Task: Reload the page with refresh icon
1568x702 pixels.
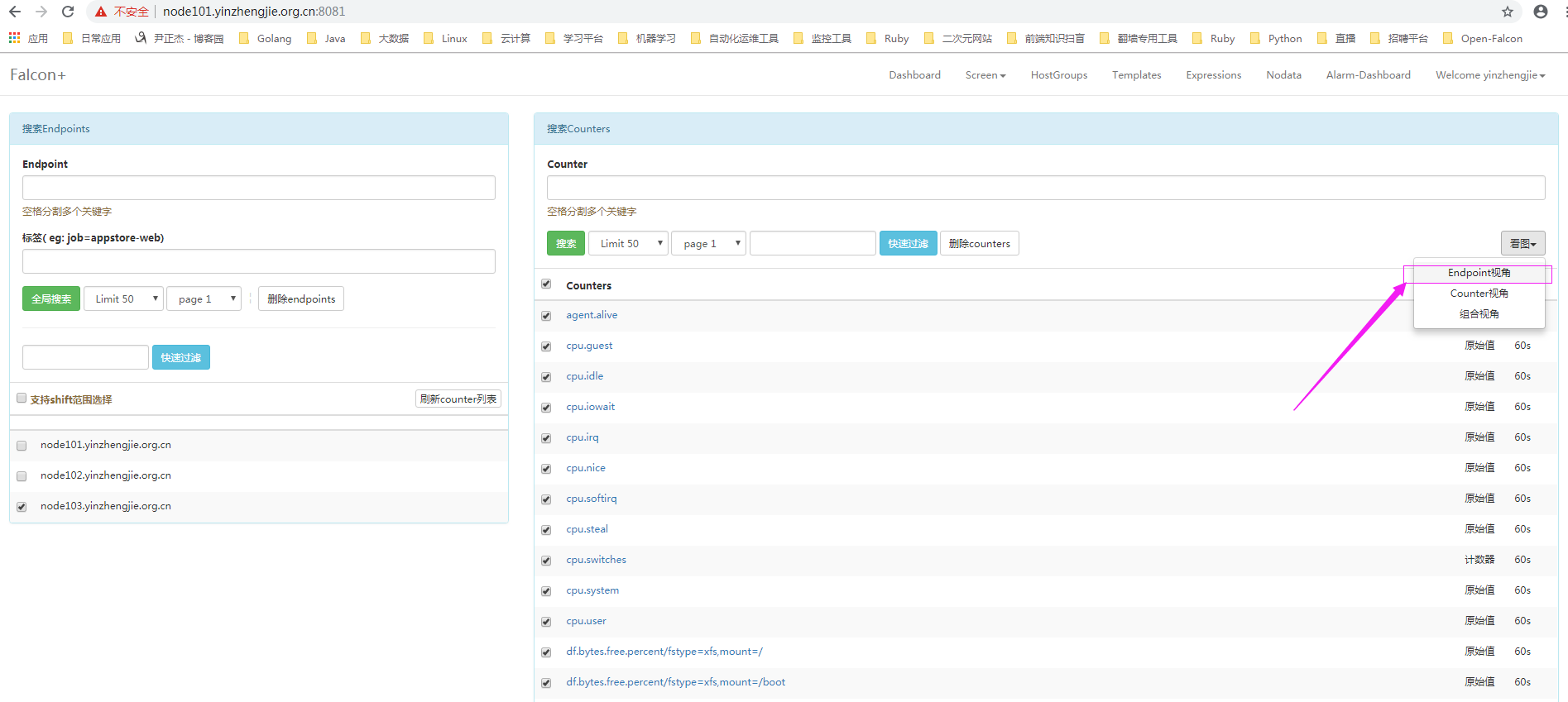Action: pos(68,12)
